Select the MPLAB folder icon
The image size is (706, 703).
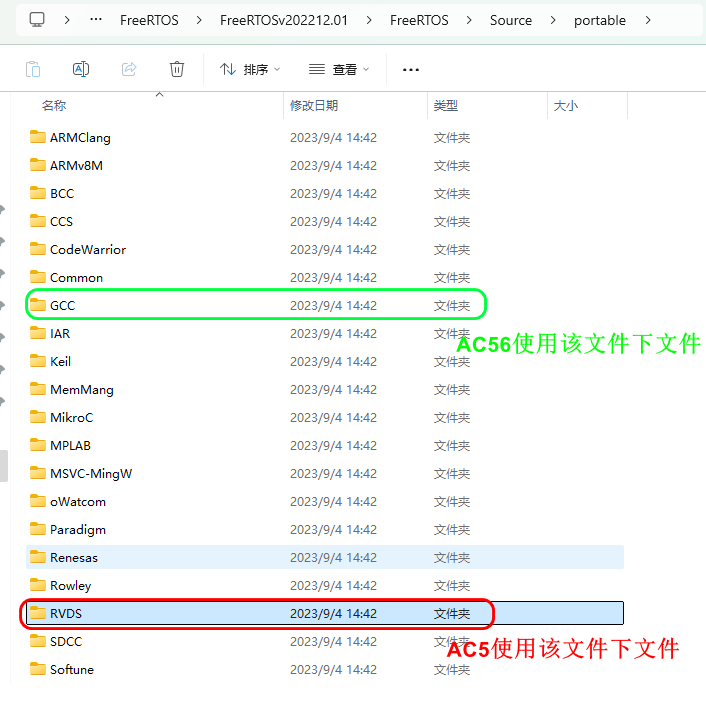(x=38, y=445)
